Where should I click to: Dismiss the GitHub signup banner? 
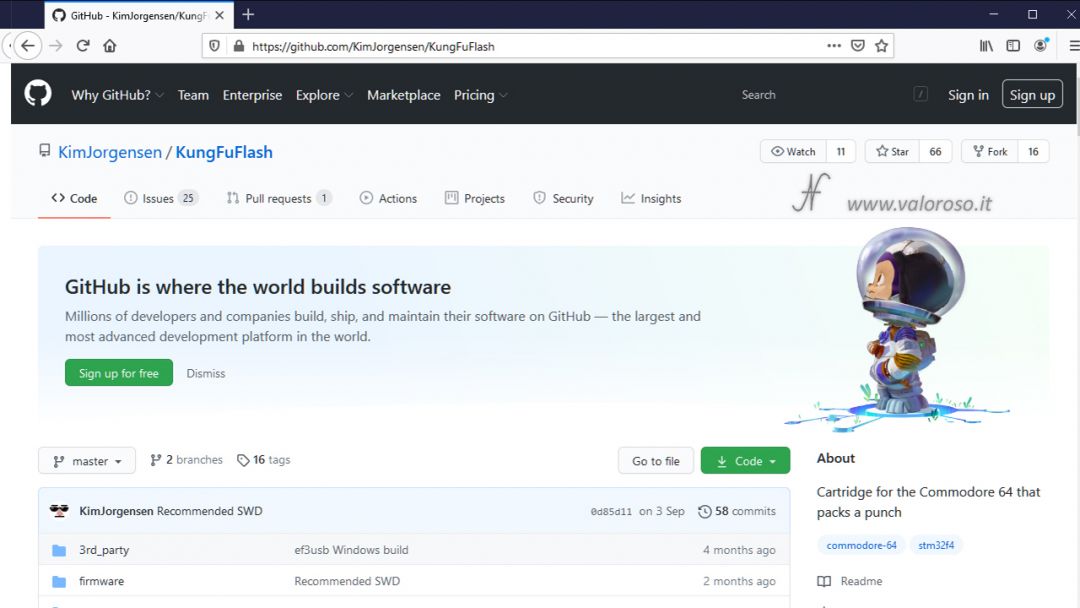tap(205, 373)
